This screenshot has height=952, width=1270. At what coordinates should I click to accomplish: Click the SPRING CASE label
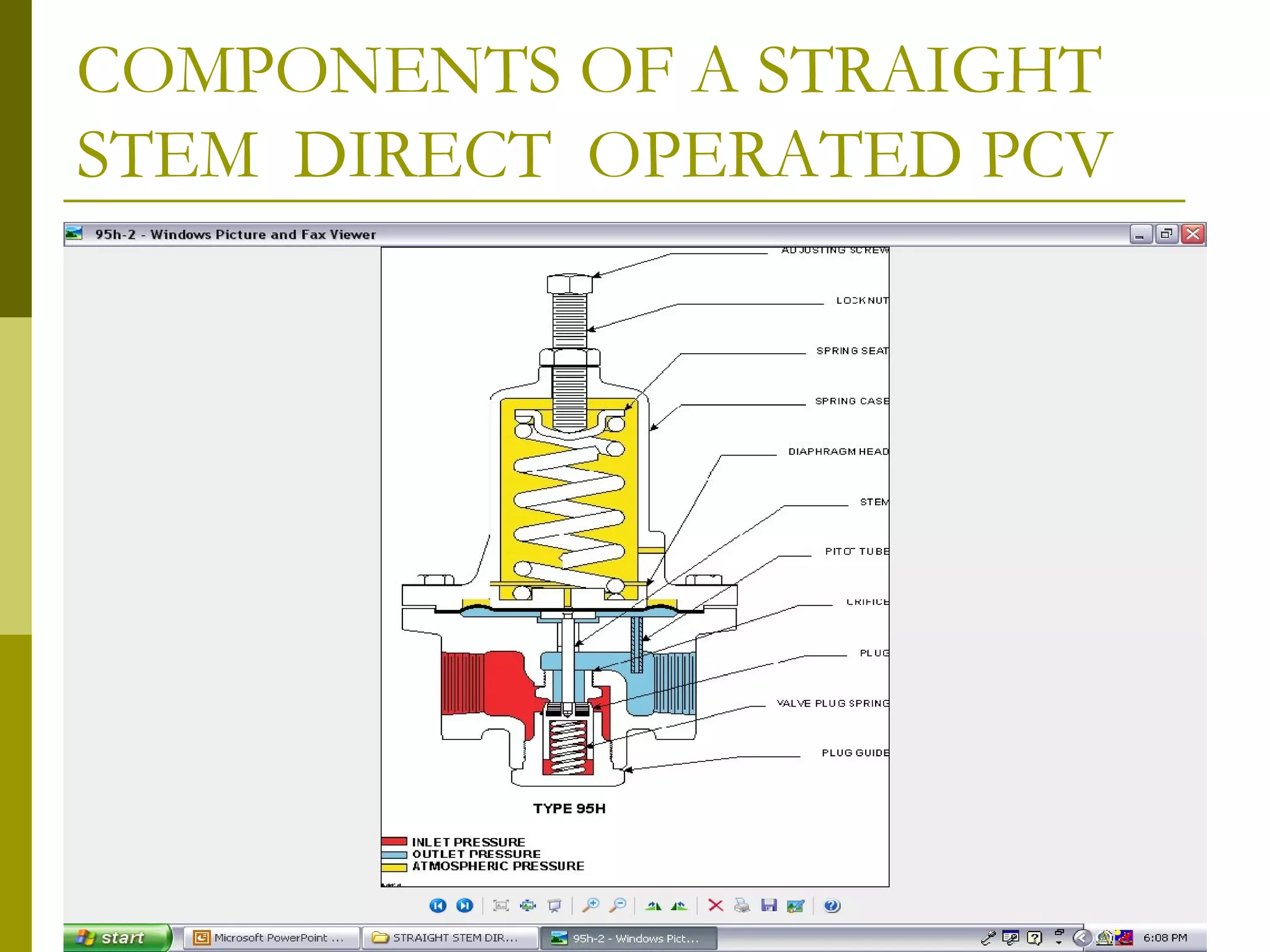(851, 401)
